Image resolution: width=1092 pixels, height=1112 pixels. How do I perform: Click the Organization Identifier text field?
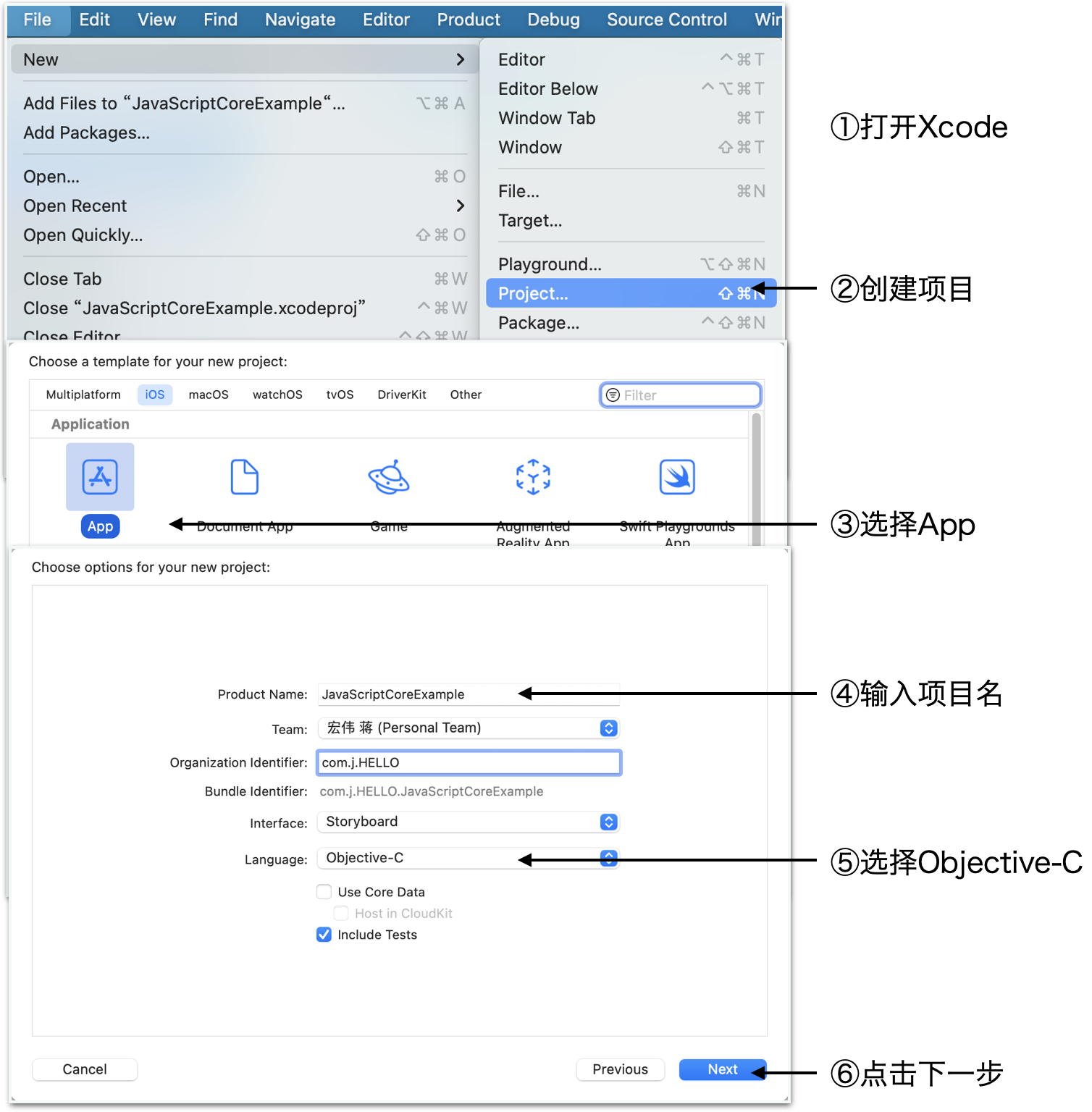[x=469, y=762]
